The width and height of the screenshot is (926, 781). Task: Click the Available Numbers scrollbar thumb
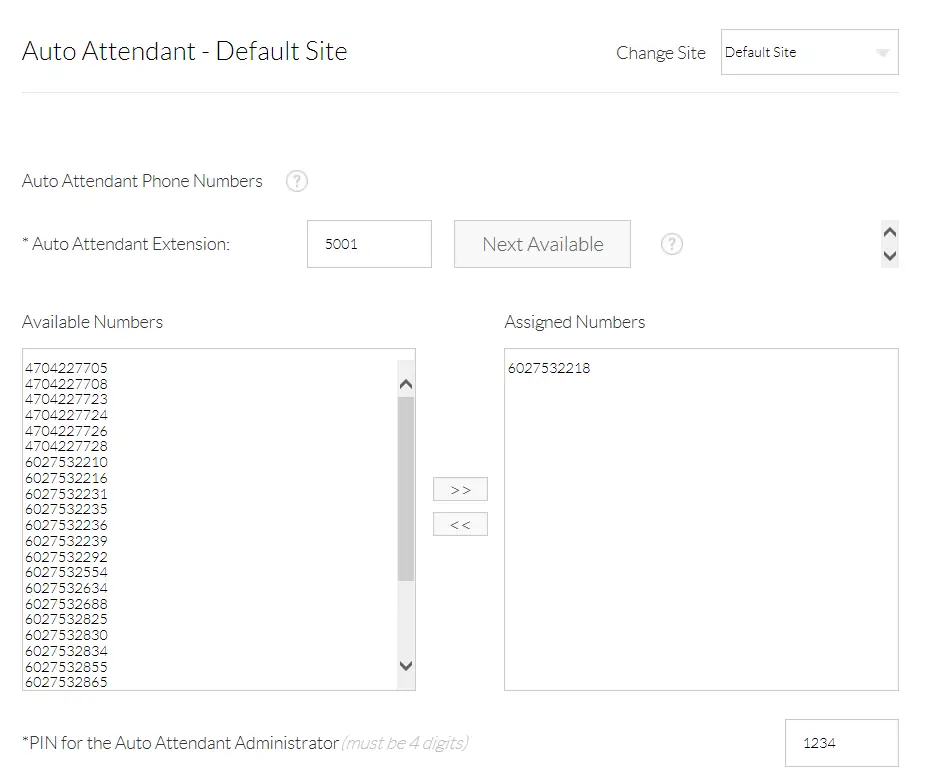[x=405, y=490]
